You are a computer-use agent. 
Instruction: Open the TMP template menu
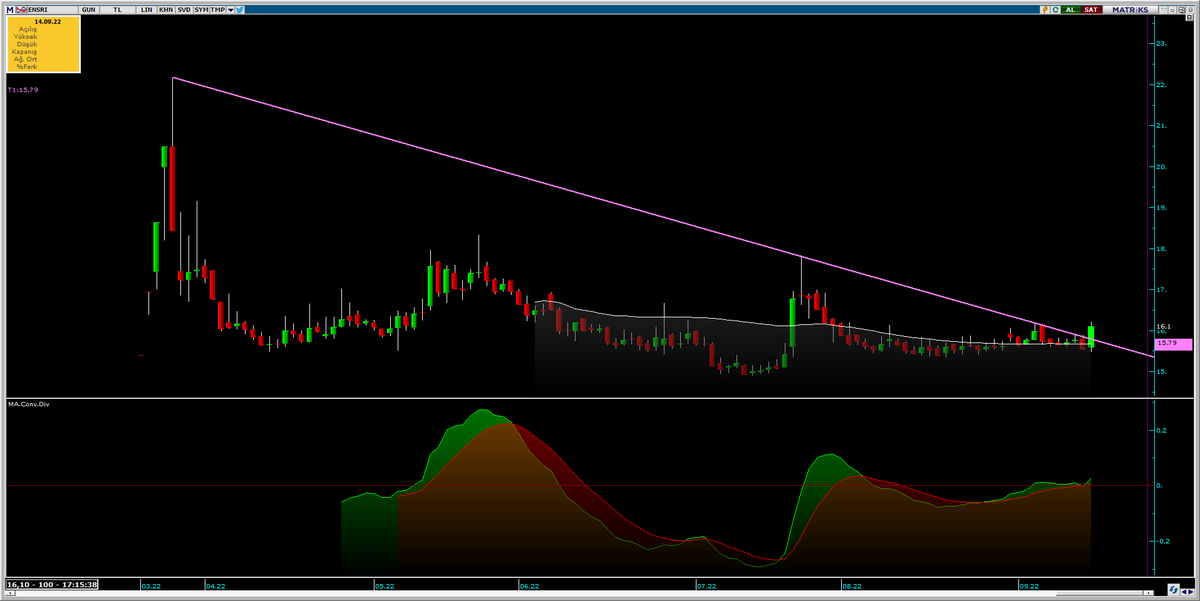[218, 9]
